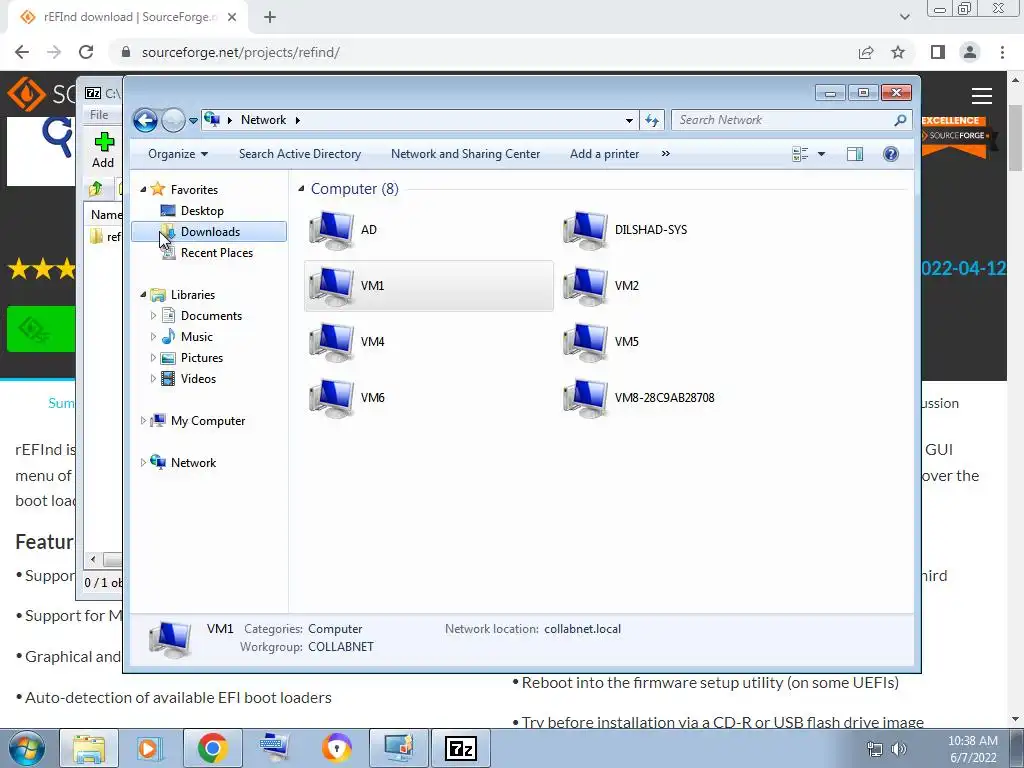Select Desktop in Favorites
1024x768 pixels.
pyautogui.click(x=202, y=211)
